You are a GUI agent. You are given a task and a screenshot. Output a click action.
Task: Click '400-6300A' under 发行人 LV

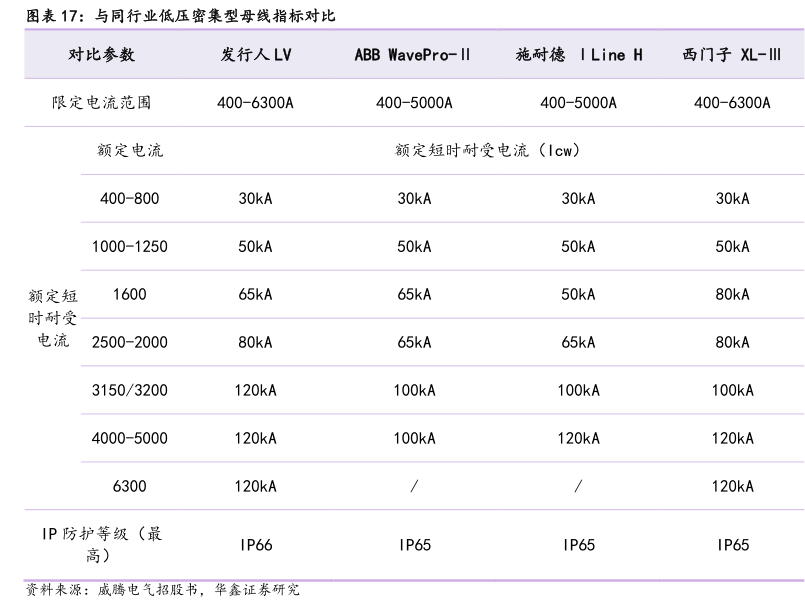(255, 103)
